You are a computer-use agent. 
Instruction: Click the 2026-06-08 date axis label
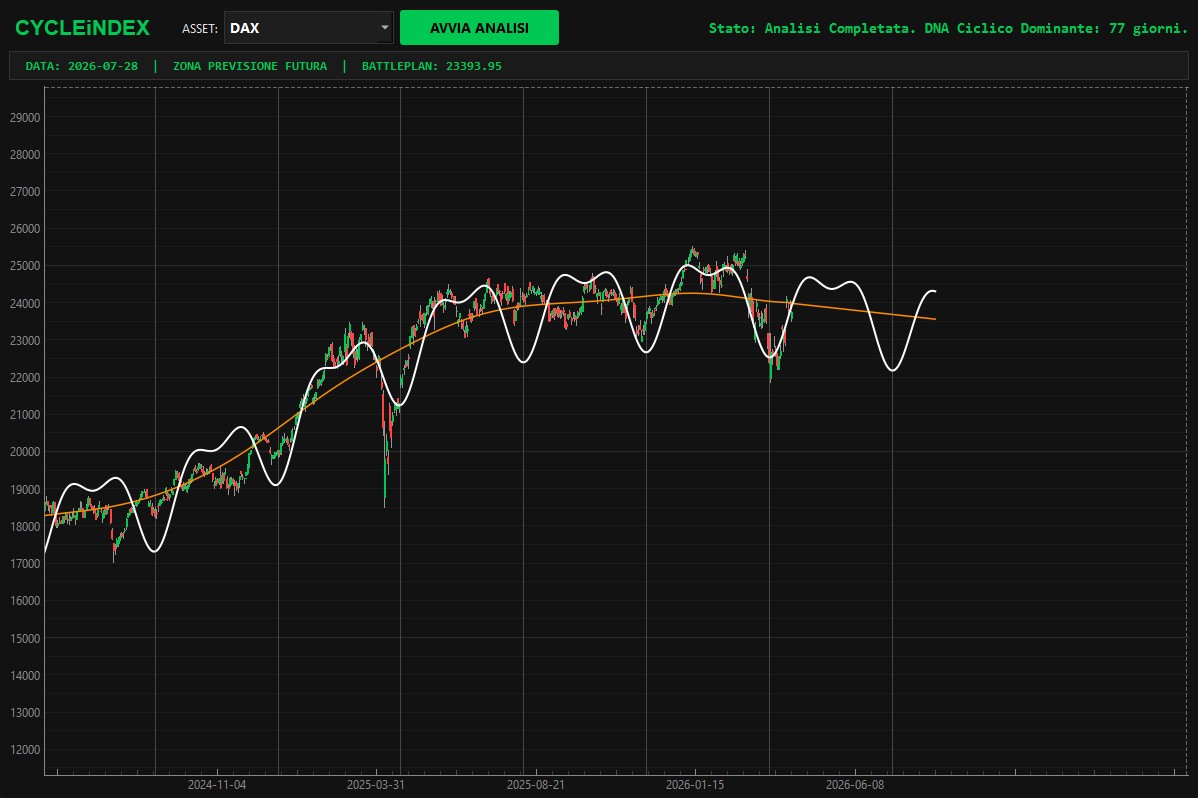(x=855, y=785)
